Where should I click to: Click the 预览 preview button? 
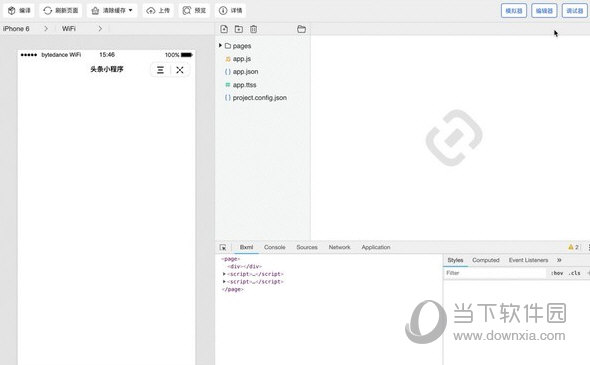(x=194, y=11)
